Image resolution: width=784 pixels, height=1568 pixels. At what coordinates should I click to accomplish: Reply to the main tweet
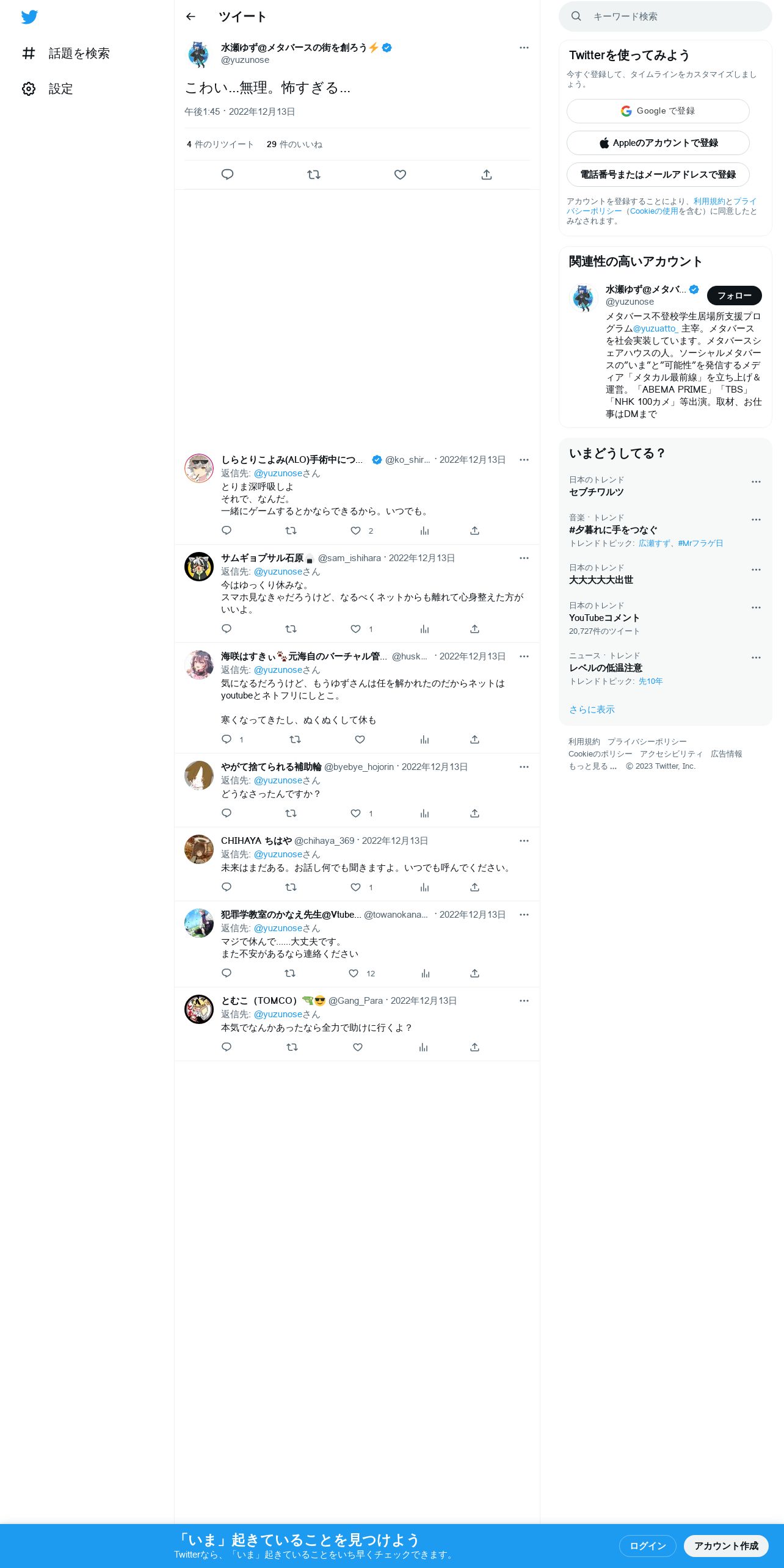click(x=227, y=175)
